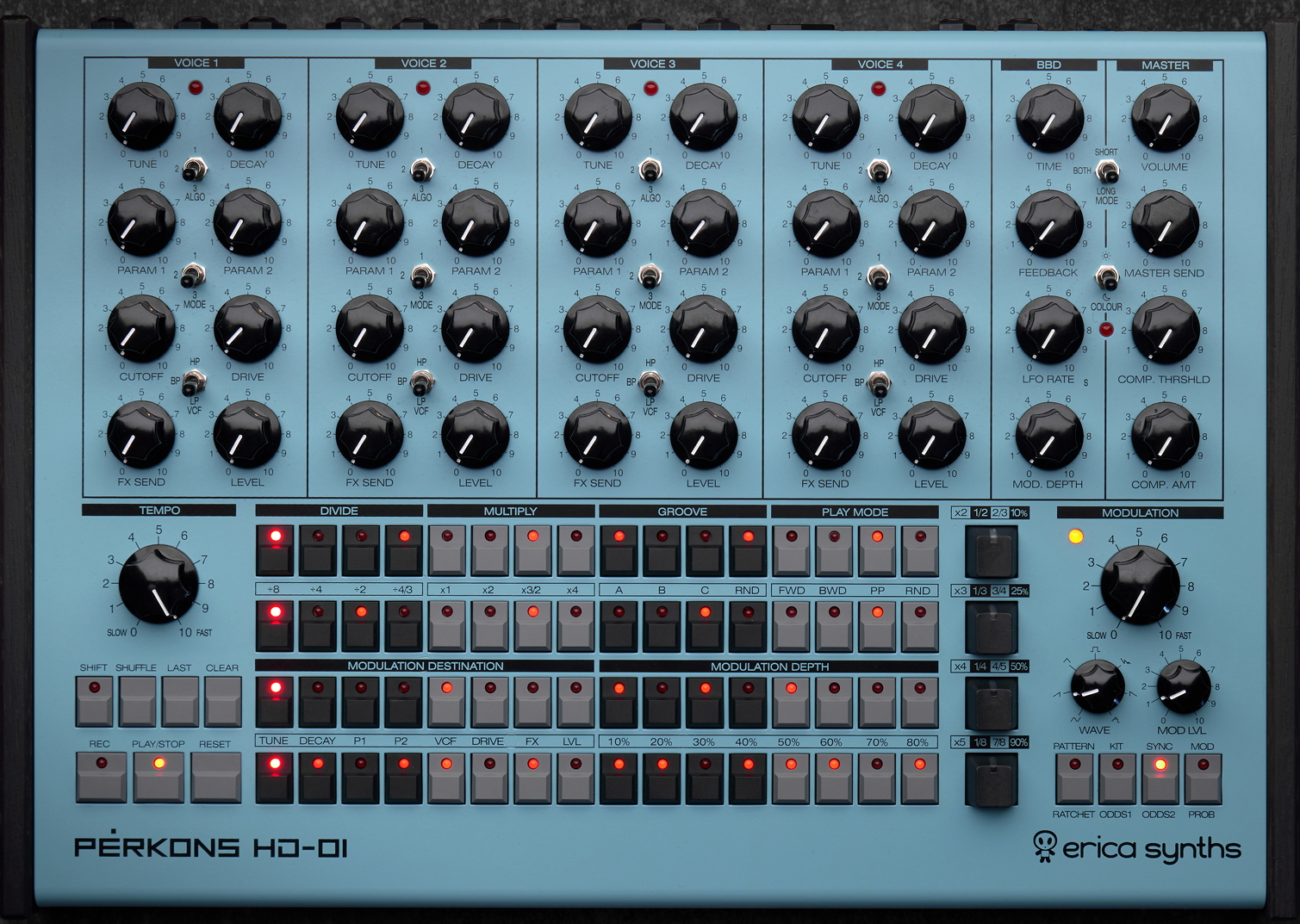Select the PATTERN button

point(1074,778)
